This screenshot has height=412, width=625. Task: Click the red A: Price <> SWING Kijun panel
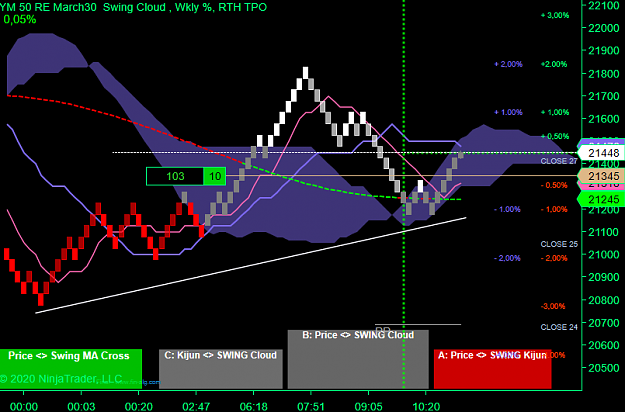coord(493,369)
